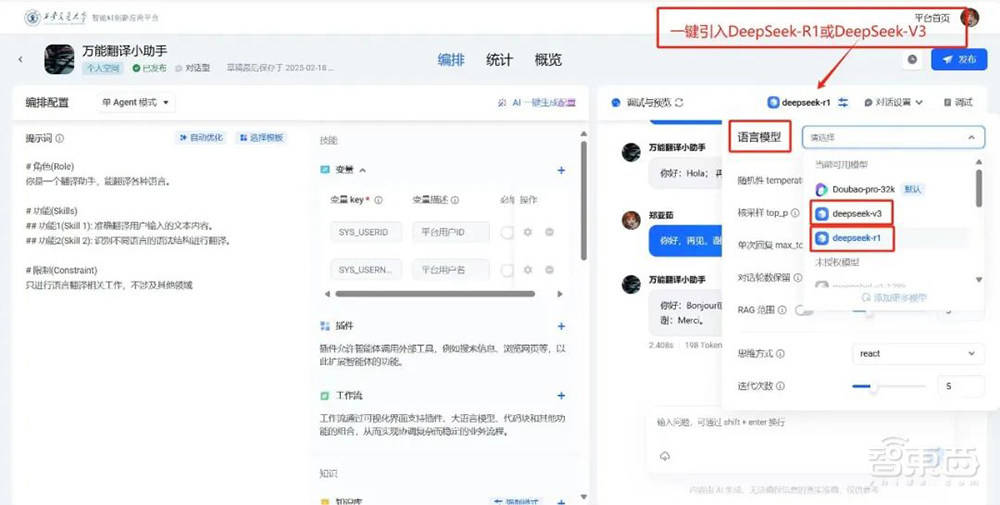Open model settings sliders icon next to deepseek-r1

[843, 102]
